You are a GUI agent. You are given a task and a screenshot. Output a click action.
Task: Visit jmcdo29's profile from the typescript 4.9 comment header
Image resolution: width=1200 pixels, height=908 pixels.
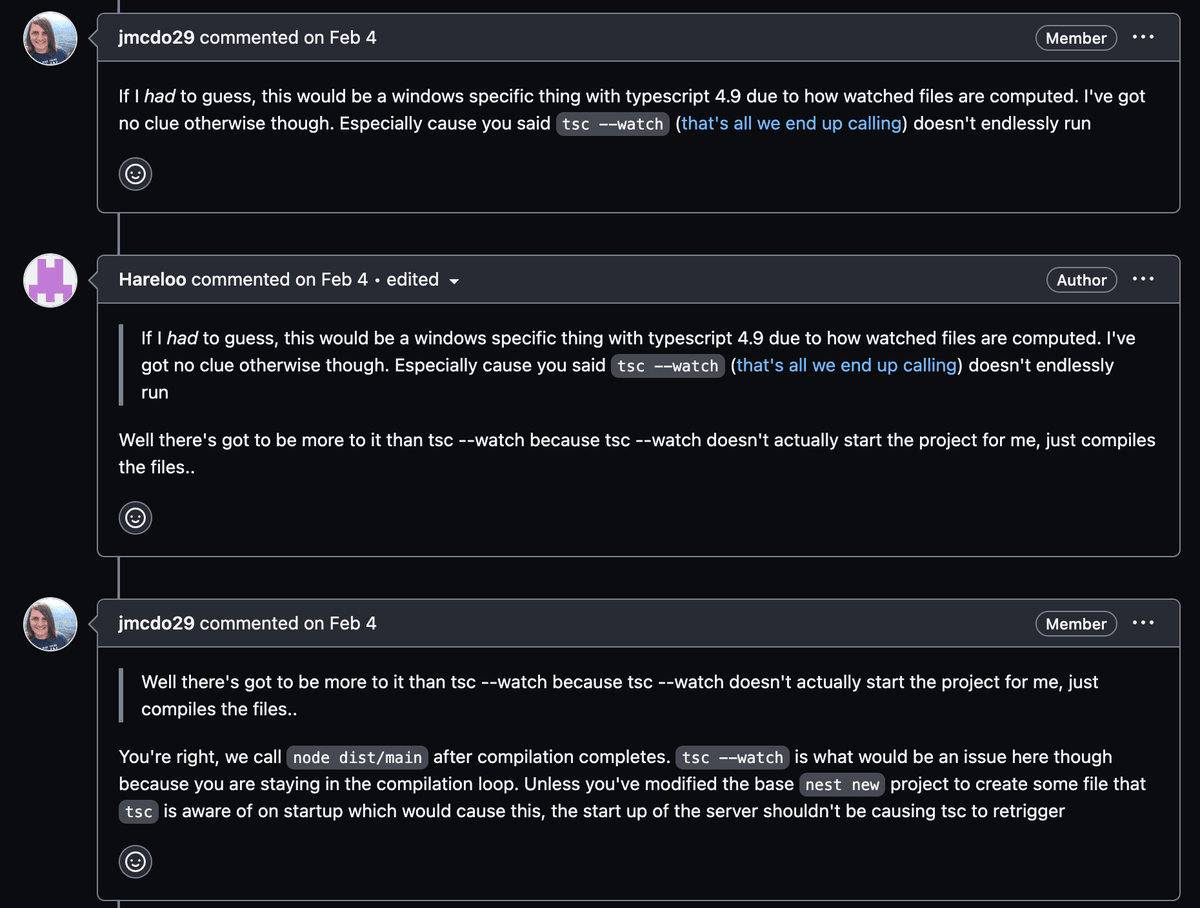157,38
